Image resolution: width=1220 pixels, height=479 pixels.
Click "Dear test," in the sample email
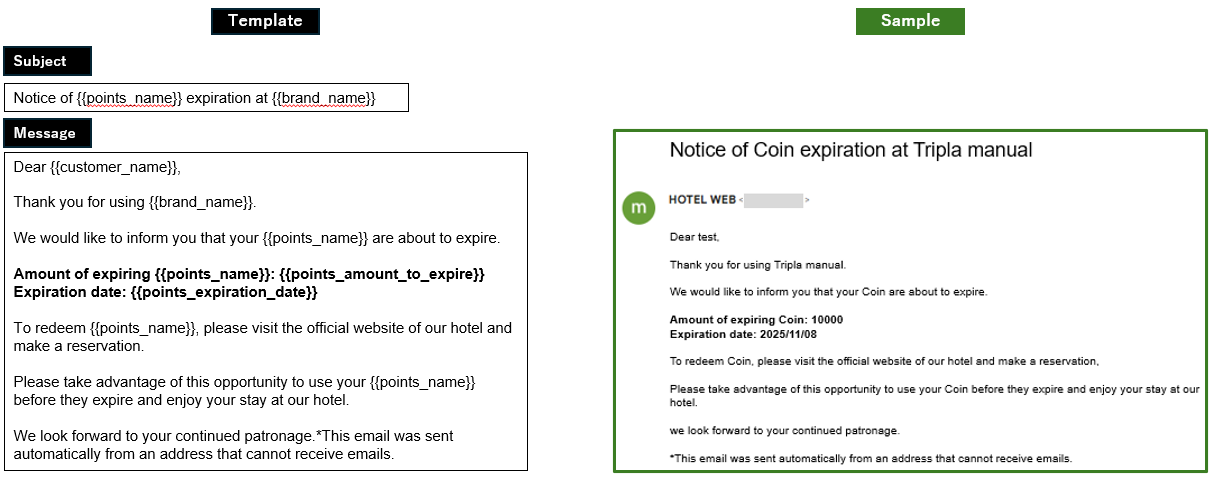[x=694, y=237]
